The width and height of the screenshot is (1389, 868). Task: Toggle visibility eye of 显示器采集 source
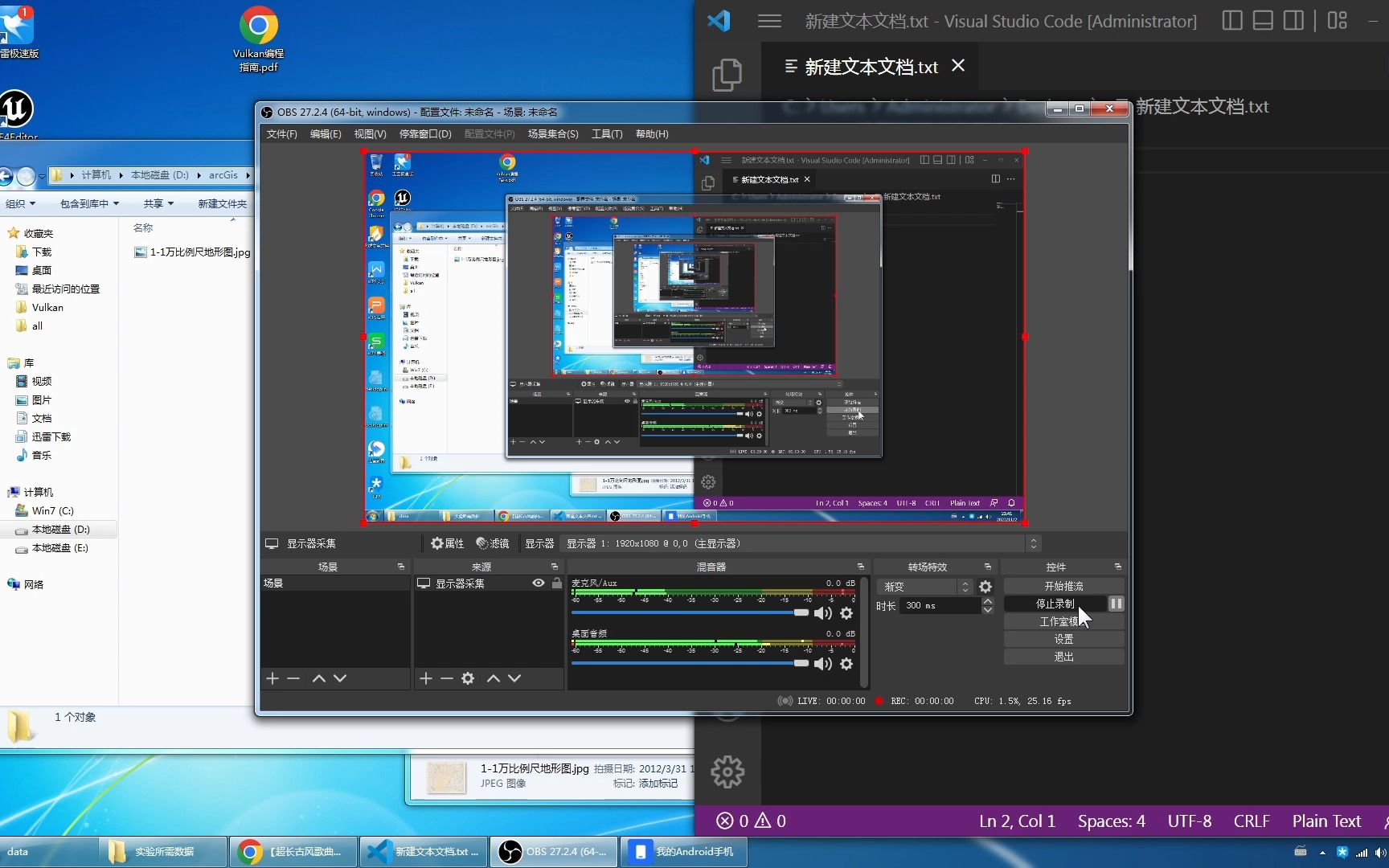[539, 583]
